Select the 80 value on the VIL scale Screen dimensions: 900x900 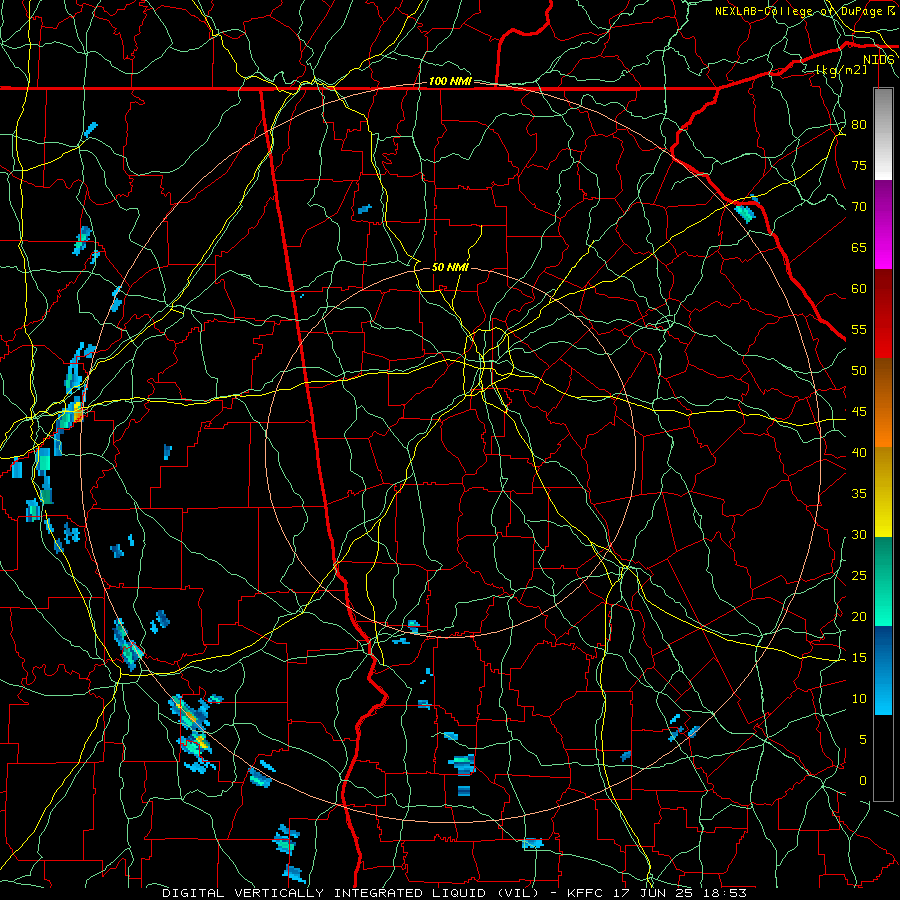[x=859, y=125]
